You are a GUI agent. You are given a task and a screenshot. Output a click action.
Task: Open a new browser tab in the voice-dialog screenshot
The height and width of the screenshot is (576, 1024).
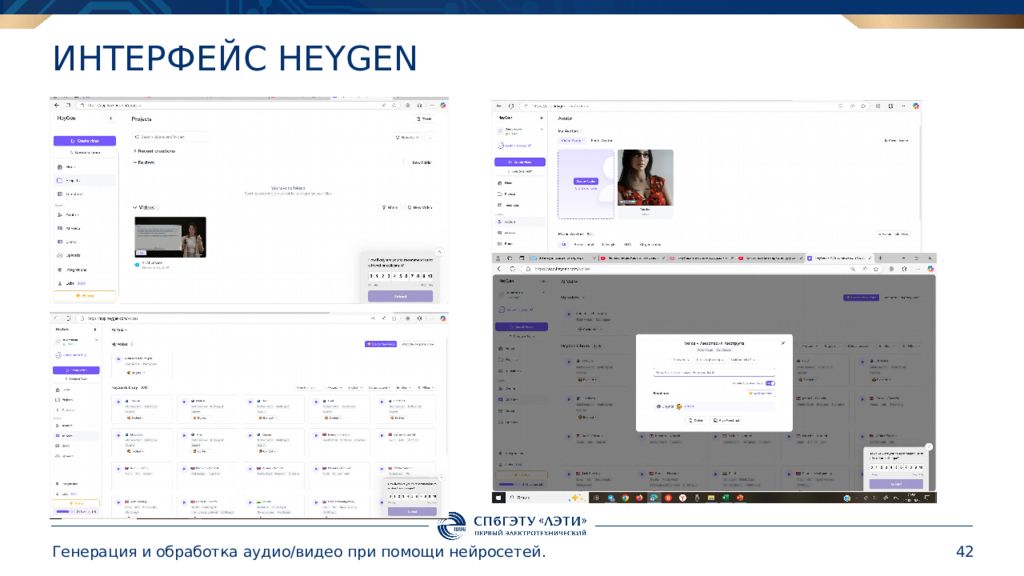[880, 258]
